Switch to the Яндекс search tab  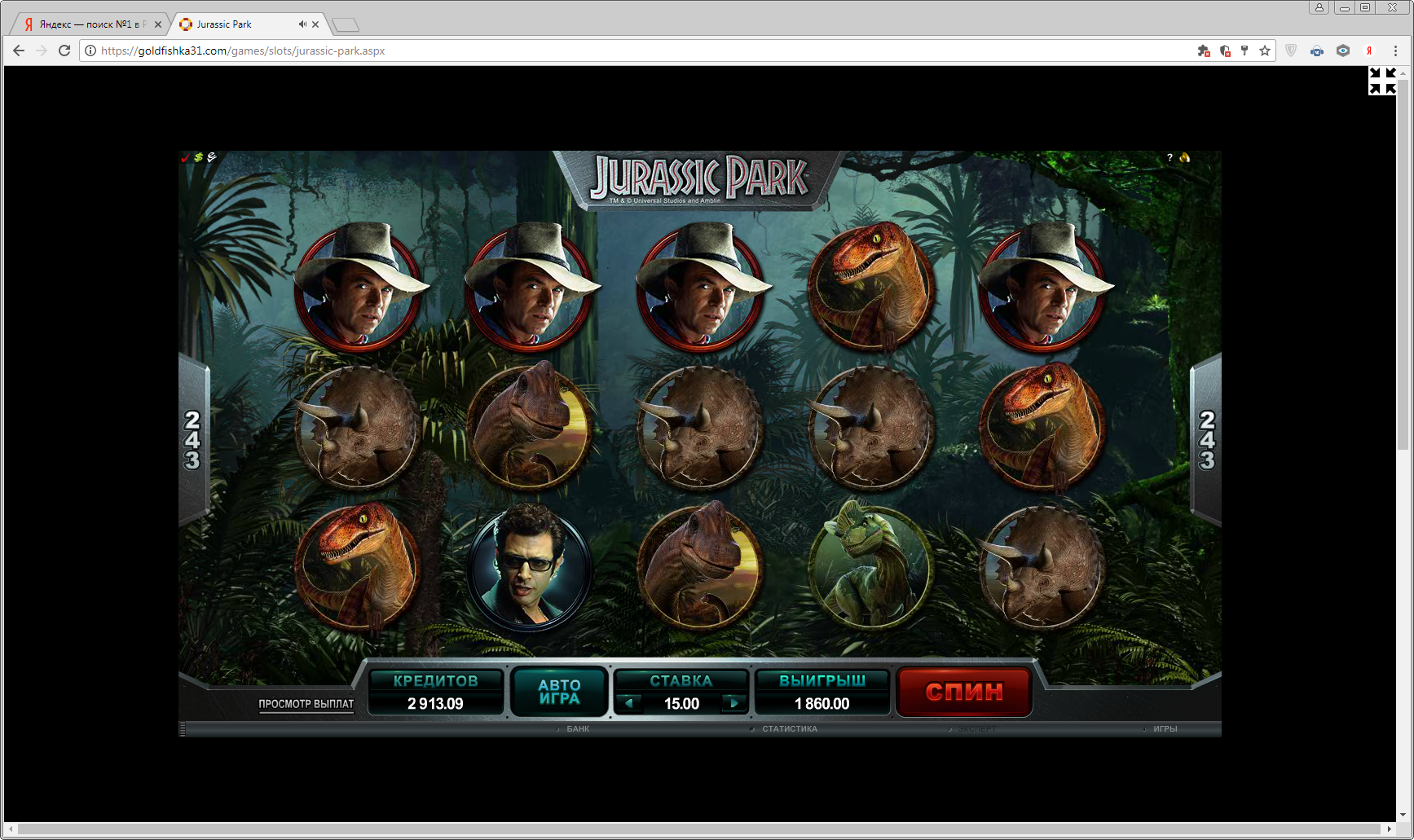89,24
